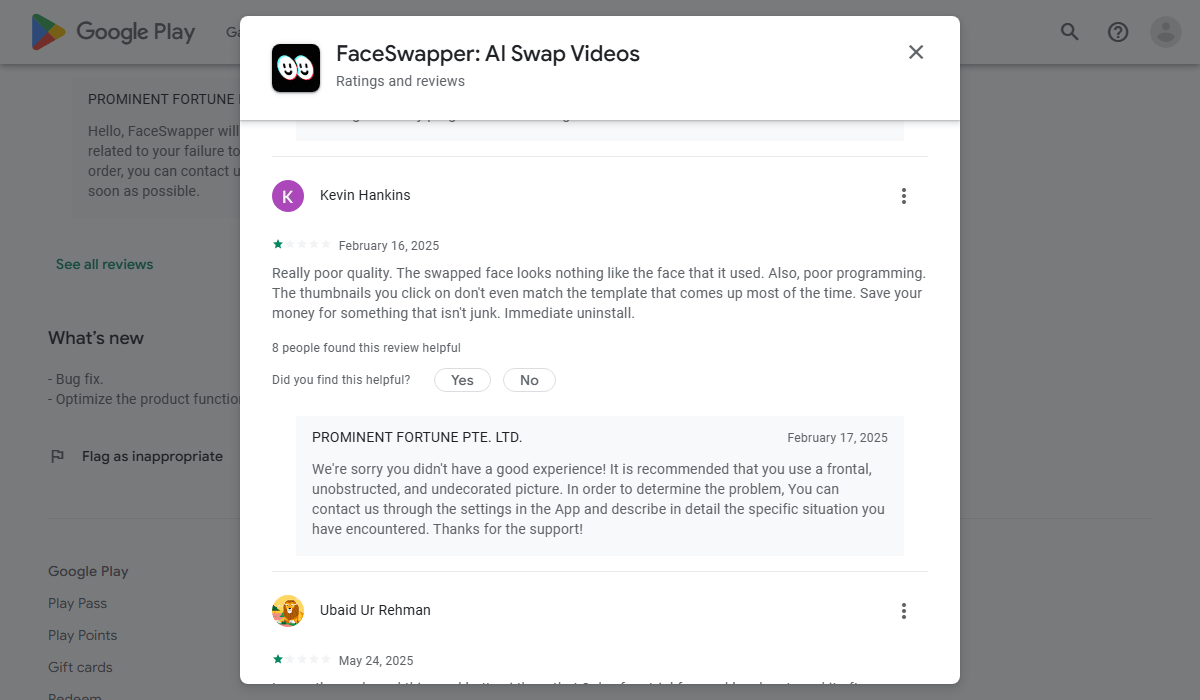The height and width of the screenshot is (700, 1200).
Task: Click Kevin Hankins reviewer name
Action: pos(365,195)
